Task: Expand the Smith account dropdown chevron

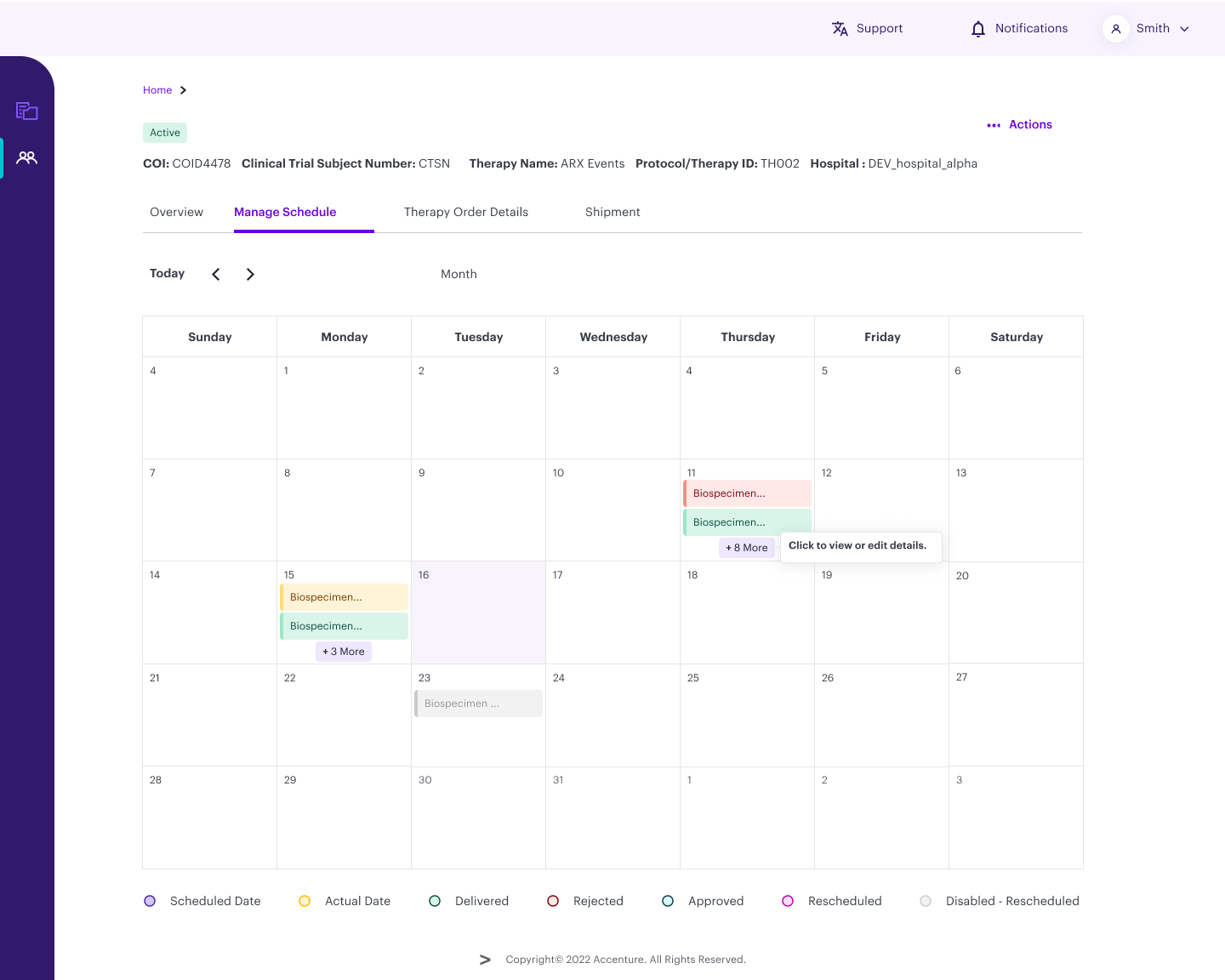Action: pyautogui.click(x=1185, y=28)
